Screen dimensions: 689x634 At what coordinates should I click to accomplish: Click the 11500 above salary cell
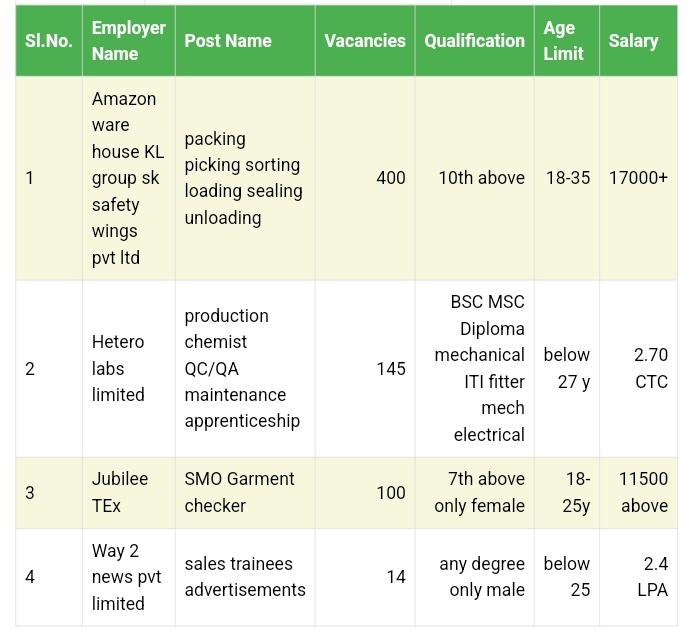point(638,493)
